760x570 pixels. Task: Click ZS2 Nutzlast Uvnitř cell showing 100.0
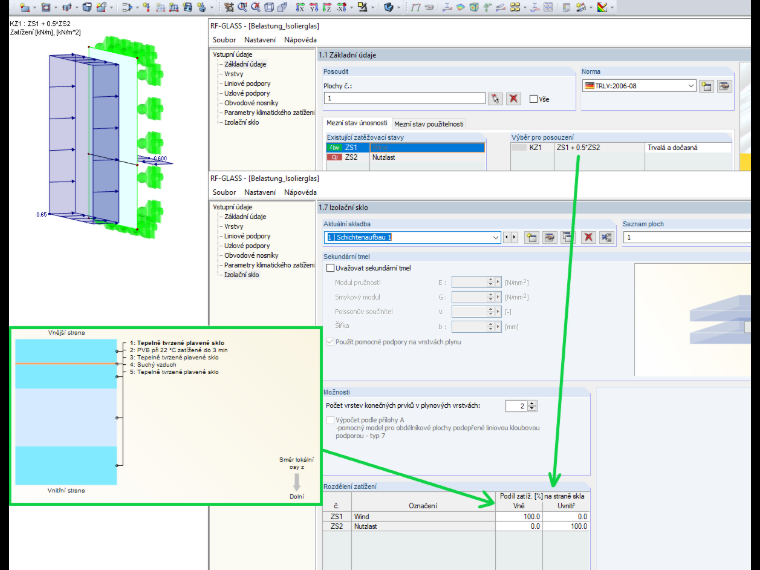click(566, 526)
